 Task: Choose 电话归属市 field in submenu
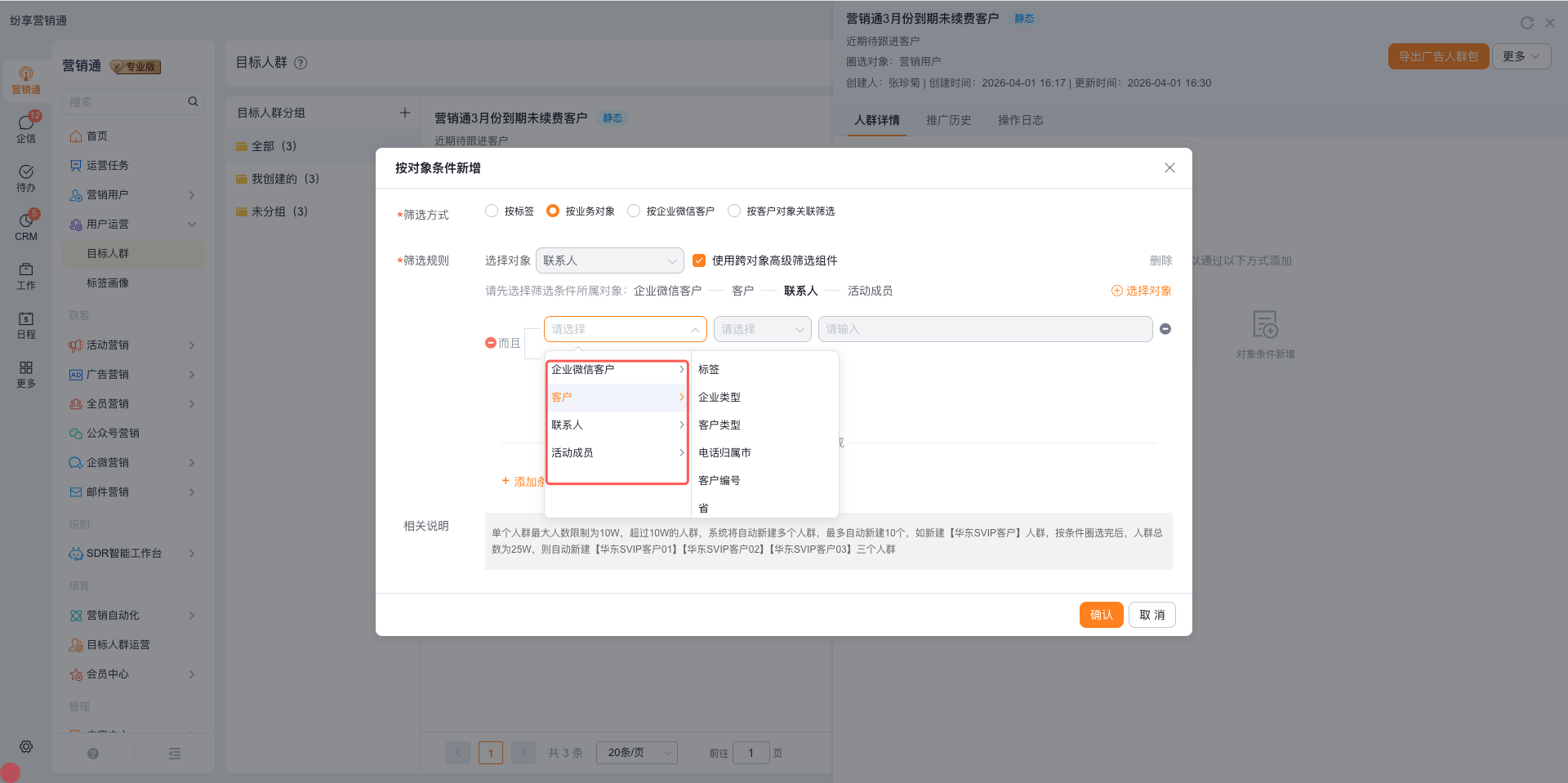765,453
